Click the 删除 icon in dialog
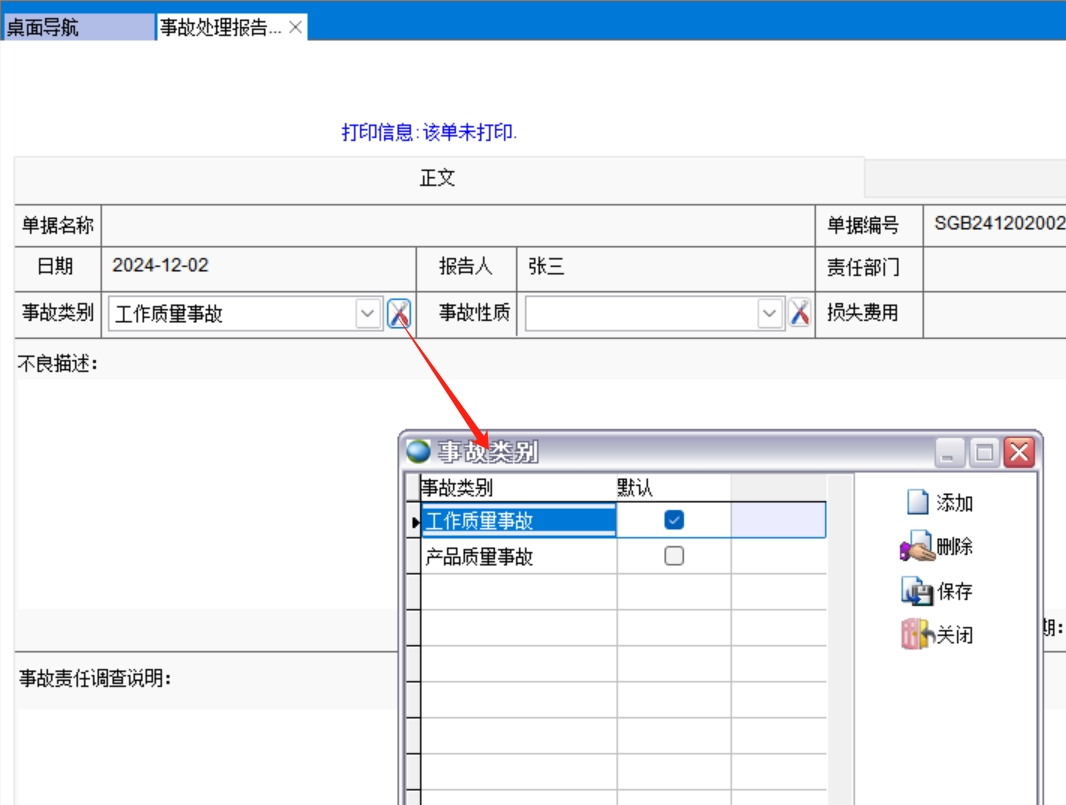The image size is (1066, 805). click(917, 547)
